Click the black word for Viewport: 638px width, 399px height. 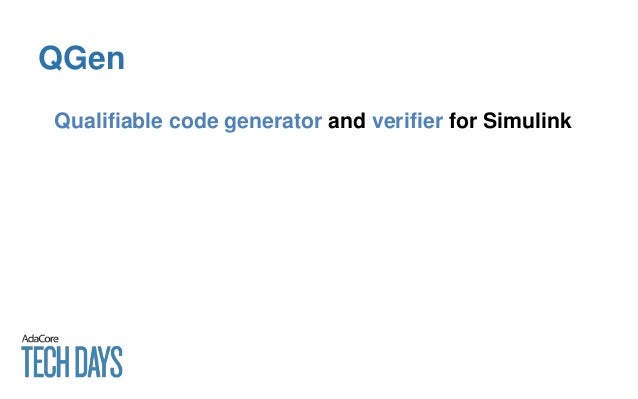click(x=463, y=121)
